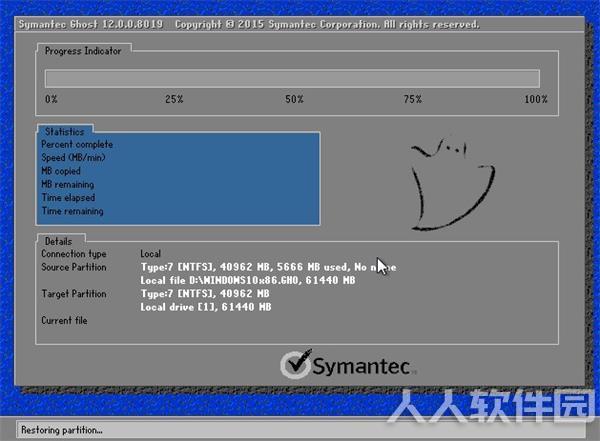Click the target Type:7 [NTFS], 40962 MB line
This screenshot has width=600, height=441.
(x=205, y=294)
